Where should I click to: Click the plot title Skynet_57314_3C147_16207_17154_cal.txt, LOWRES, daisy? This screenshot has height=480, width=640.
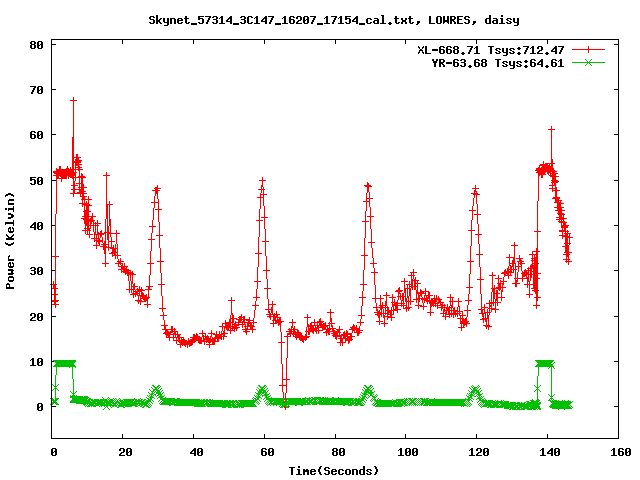pos(334,20)
